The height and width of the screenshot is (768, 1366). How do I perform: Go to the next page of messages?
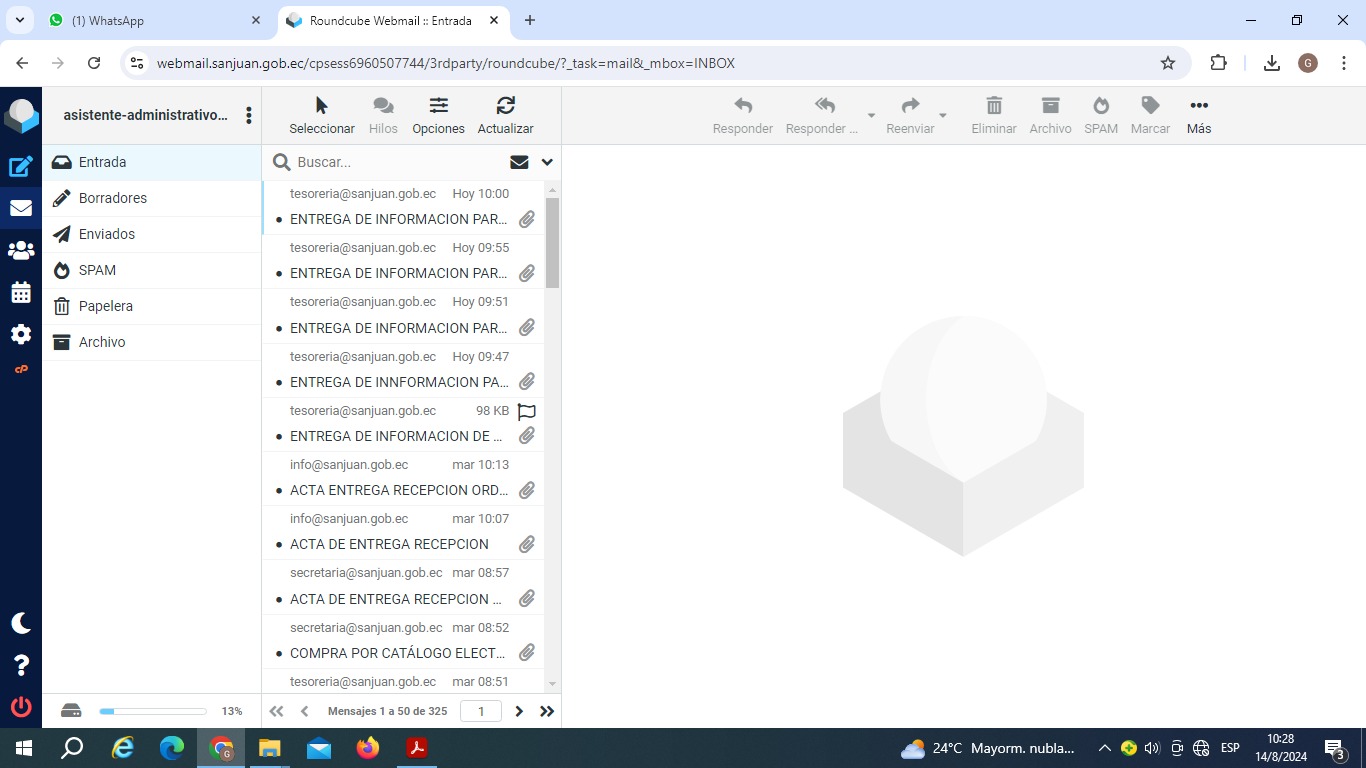coord(519,711)
